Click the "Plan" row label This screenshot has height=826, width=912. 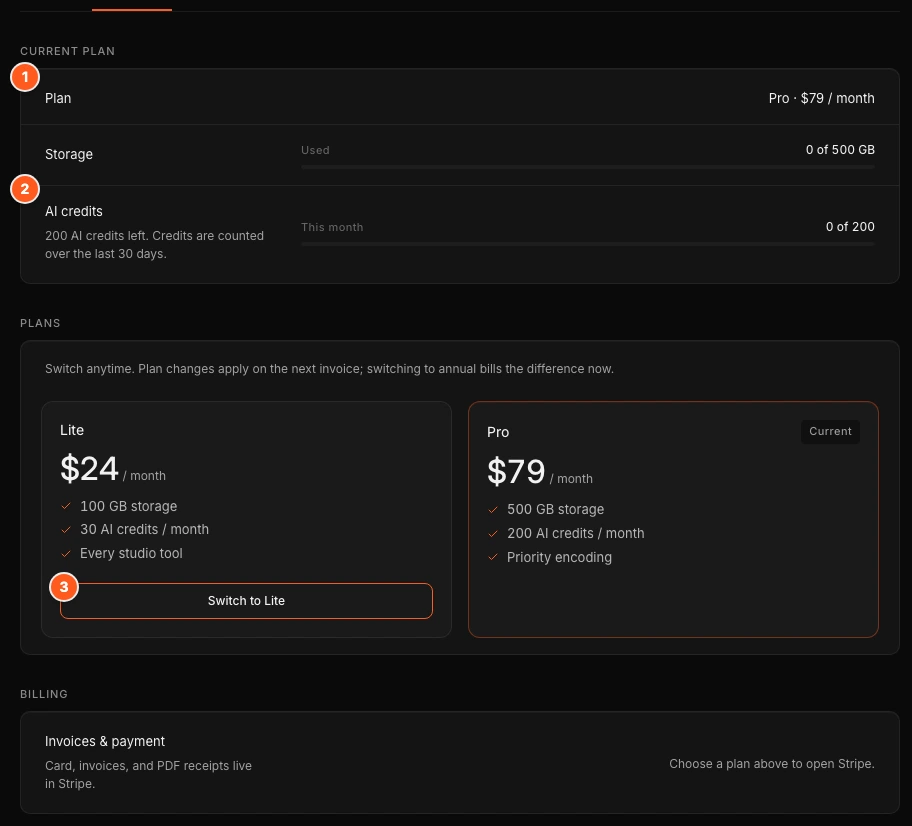[58, 98]
